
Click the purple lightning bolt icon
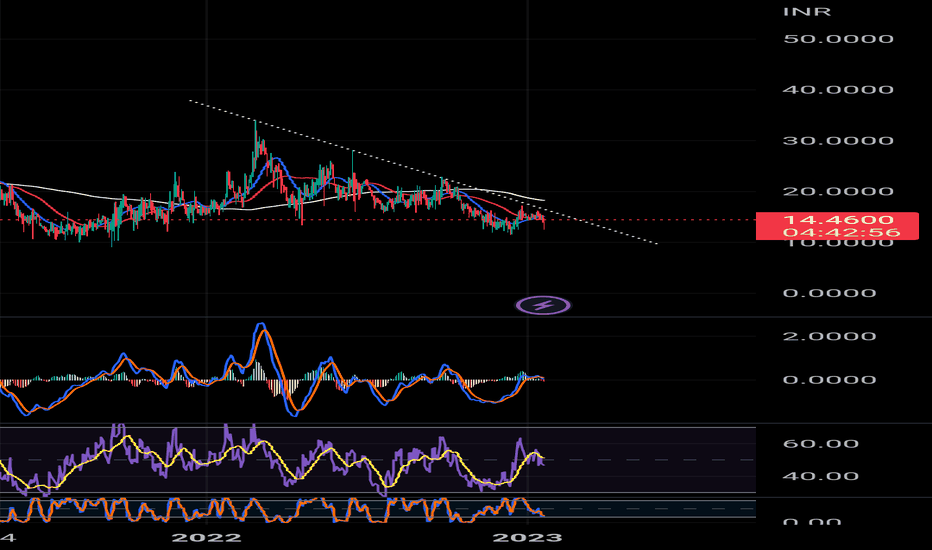[x=543, y=306]
